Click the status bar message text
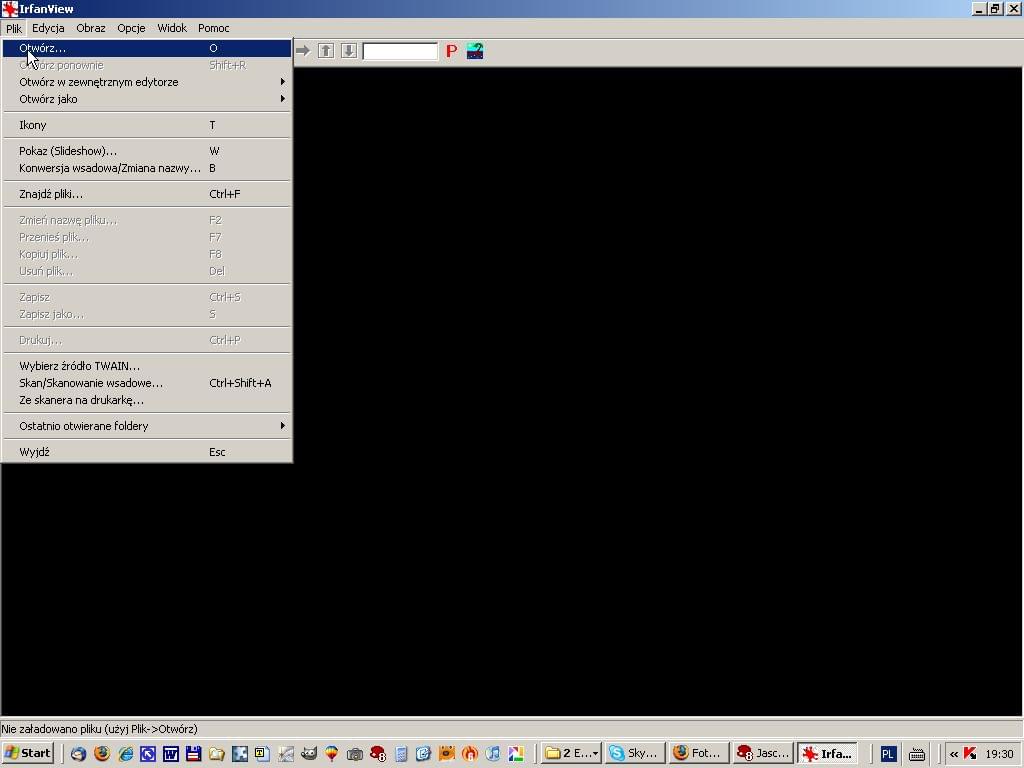1024x768 pixels. pos(99,729)
